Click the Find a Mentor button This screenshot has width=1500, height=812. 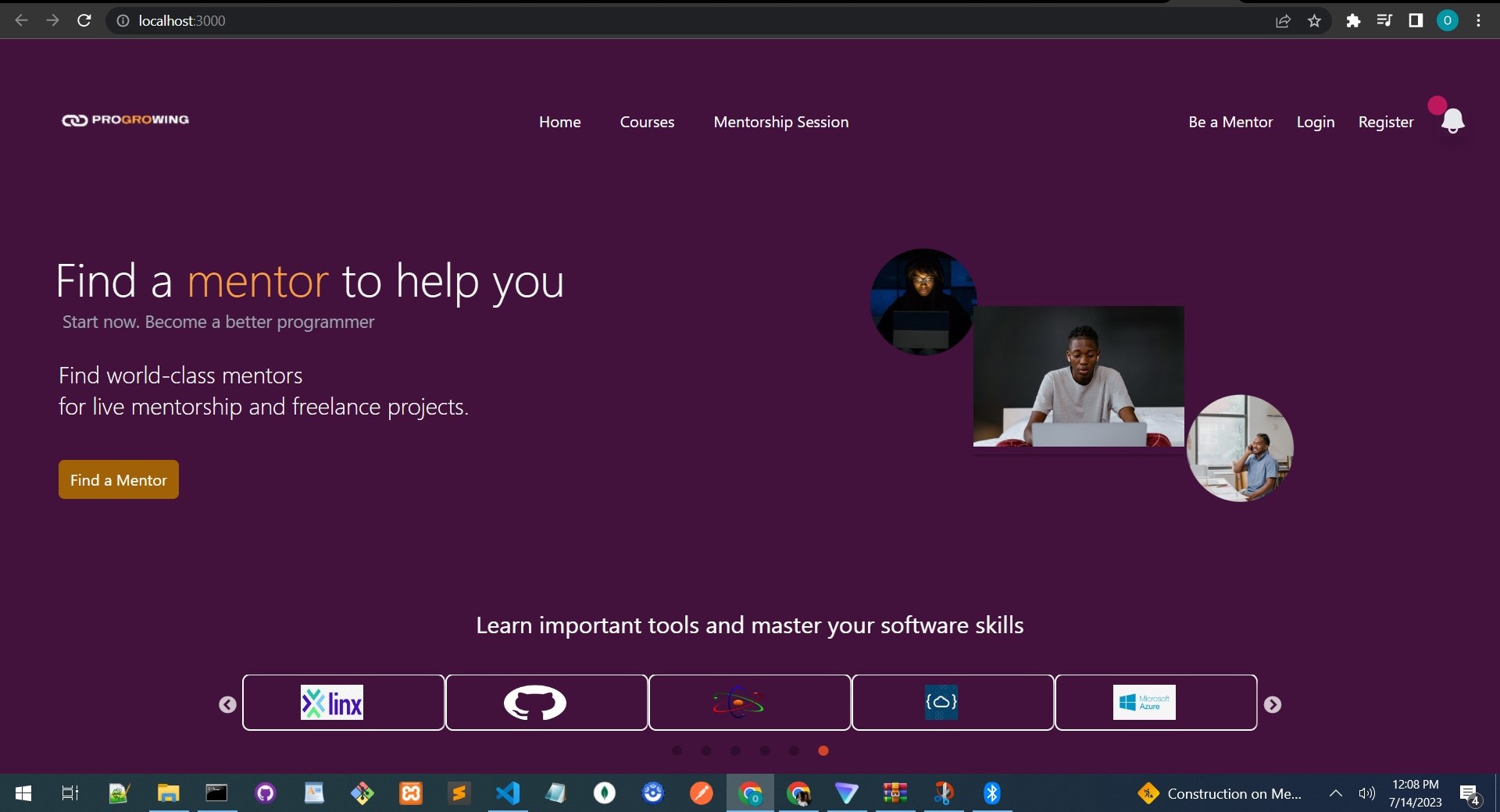(118, 479)
